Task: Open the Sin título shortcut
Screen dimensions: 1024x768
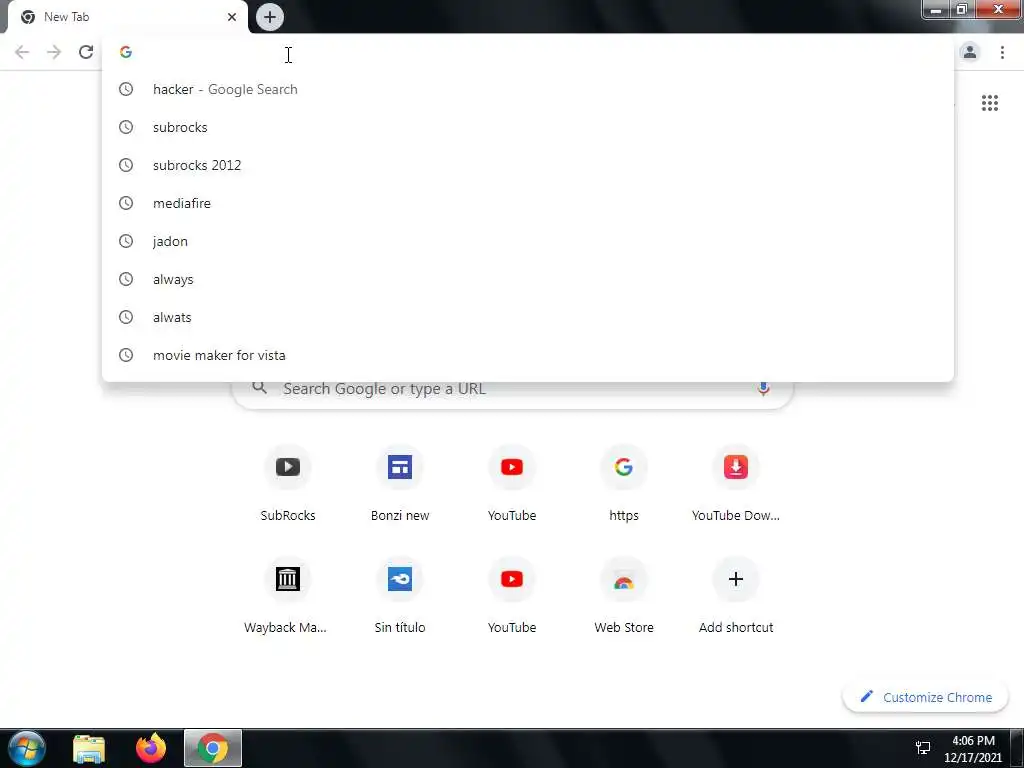Action: pos(400,596)
